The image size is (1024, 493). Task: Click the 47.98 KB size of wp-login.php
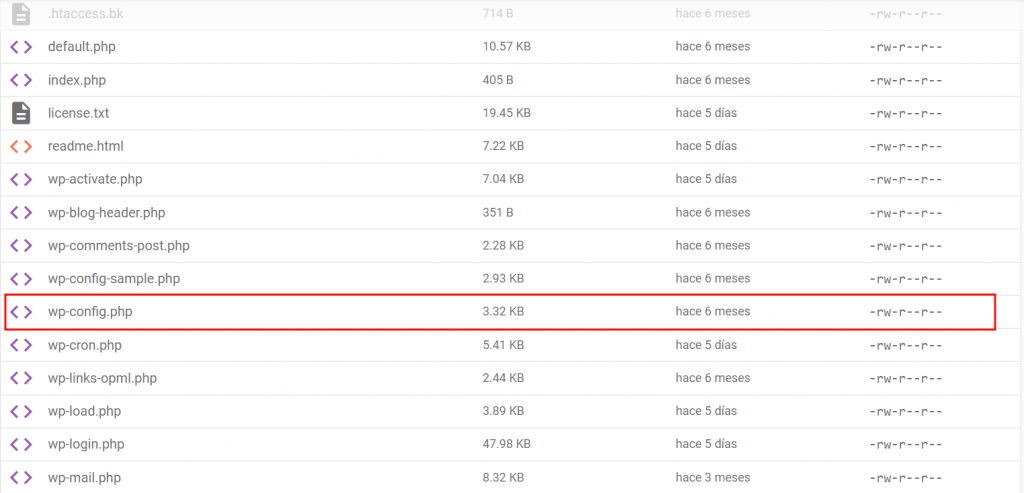tap(506, 444)
